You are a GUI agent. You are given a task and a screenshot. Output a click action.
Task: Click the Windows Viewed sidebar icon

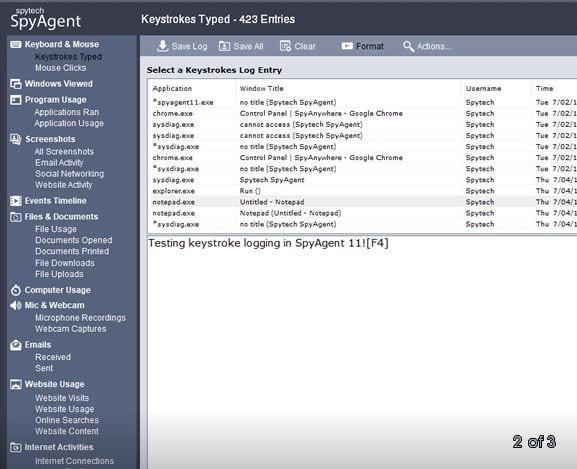[16, 84]
